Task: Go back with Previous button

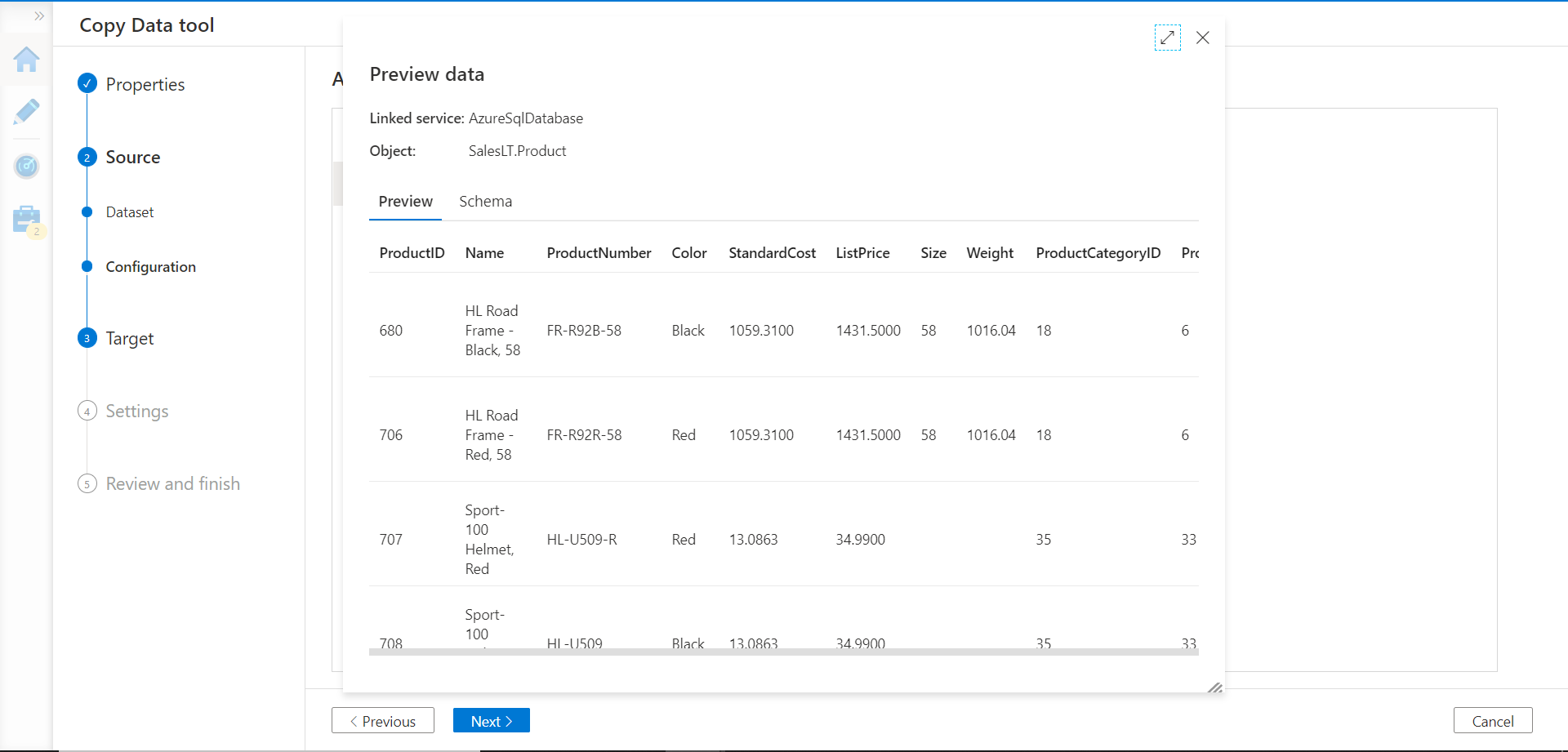Action: click(x=382, y=721)
